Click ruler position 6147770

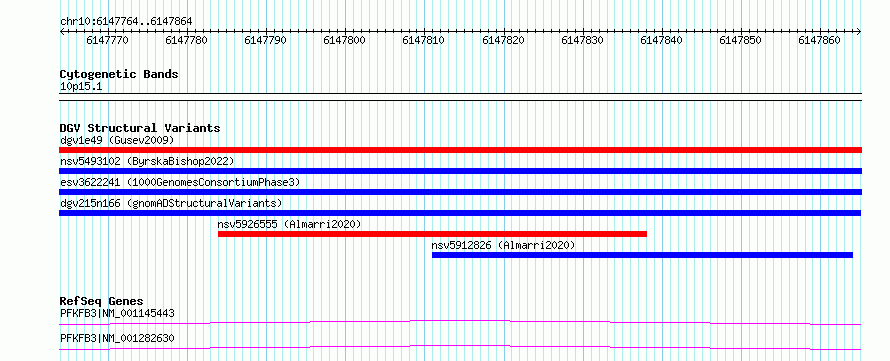coord(108,40)
